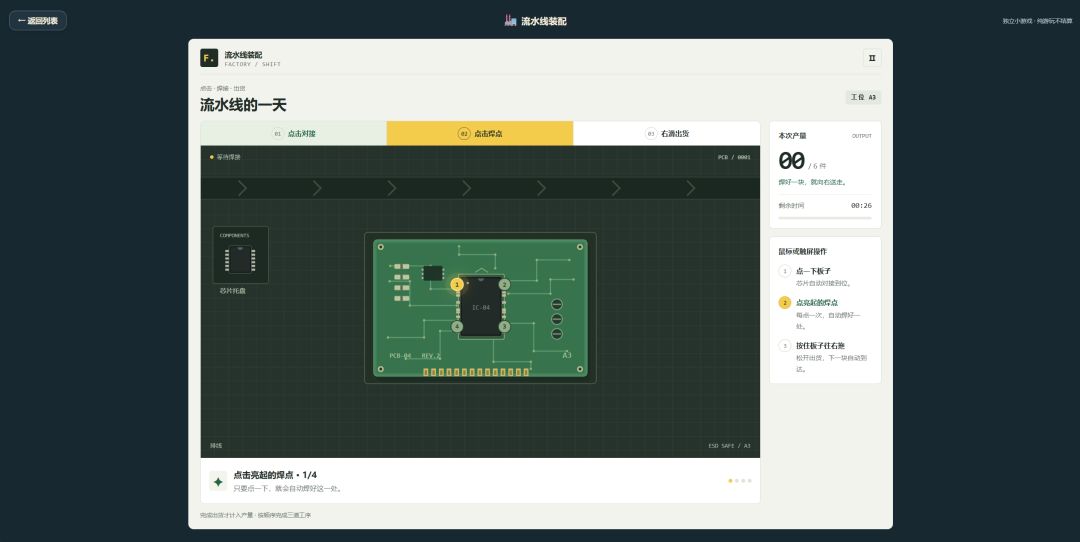This screenshot has width=1080, height=542.
Task: Click the gold connector fingers on PCB
Action: [476, 373]
